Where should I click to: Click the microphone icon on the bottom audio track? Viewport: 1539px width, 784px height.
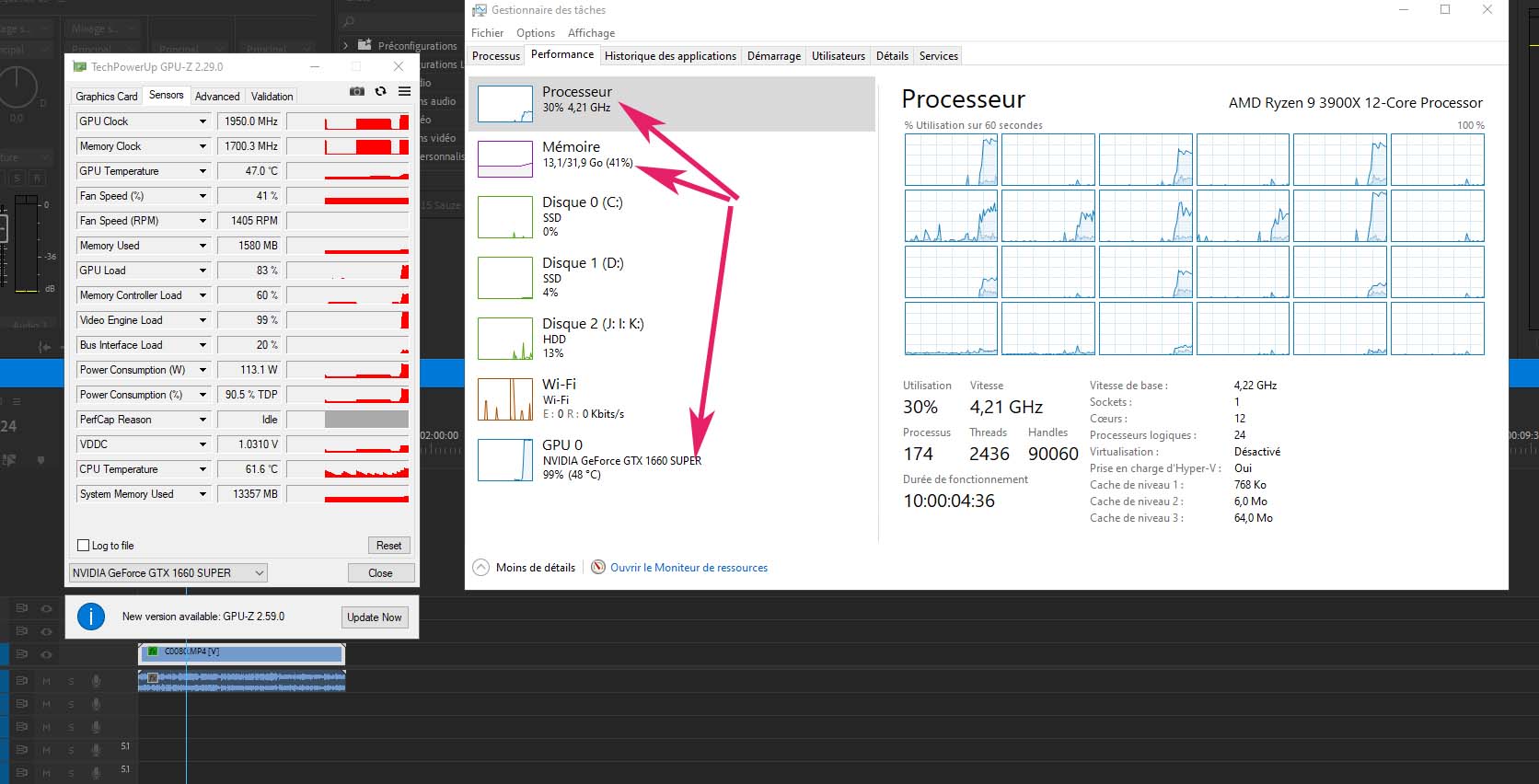click(96, 773)
